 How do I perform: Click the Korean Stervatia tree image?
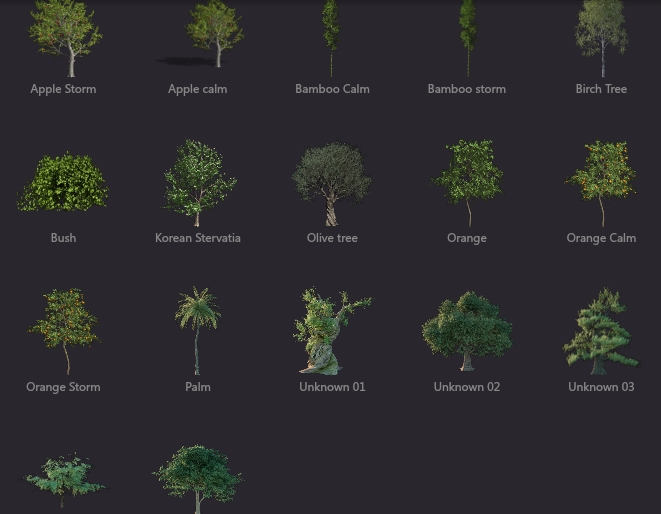point(198,183)
